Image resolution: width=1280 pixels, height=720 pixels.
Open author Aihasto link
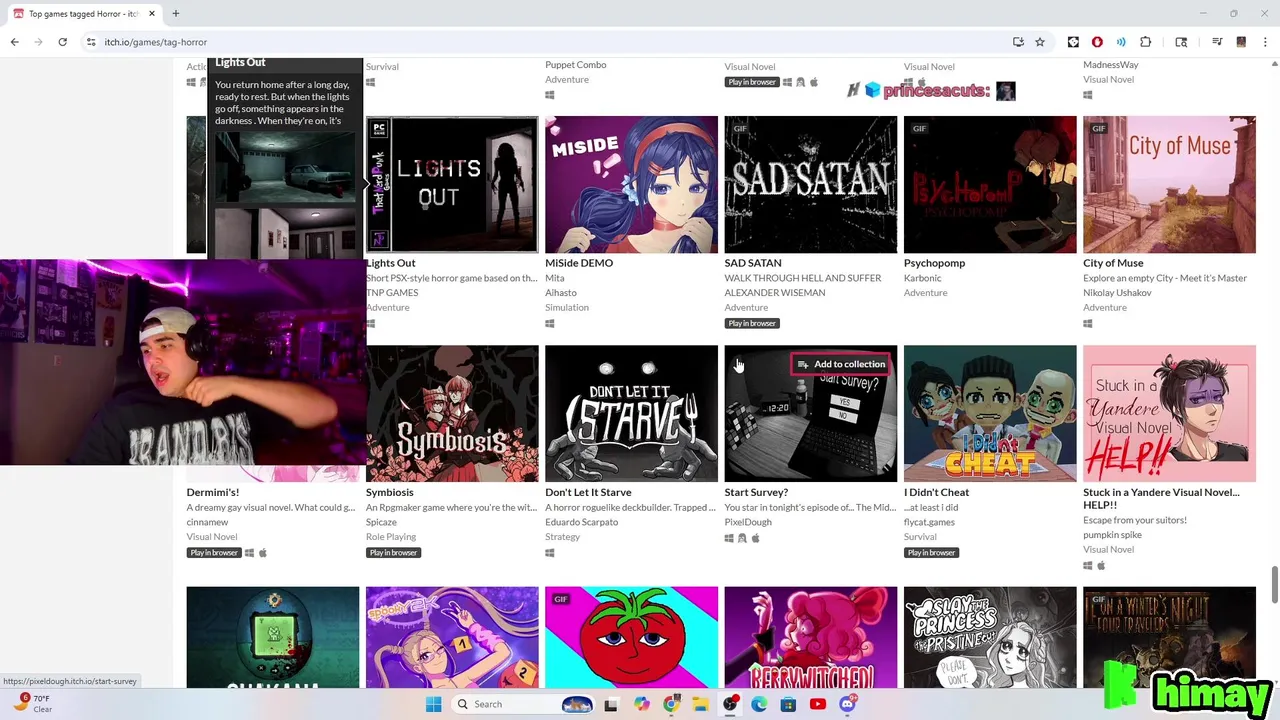(x=561, y=293)
